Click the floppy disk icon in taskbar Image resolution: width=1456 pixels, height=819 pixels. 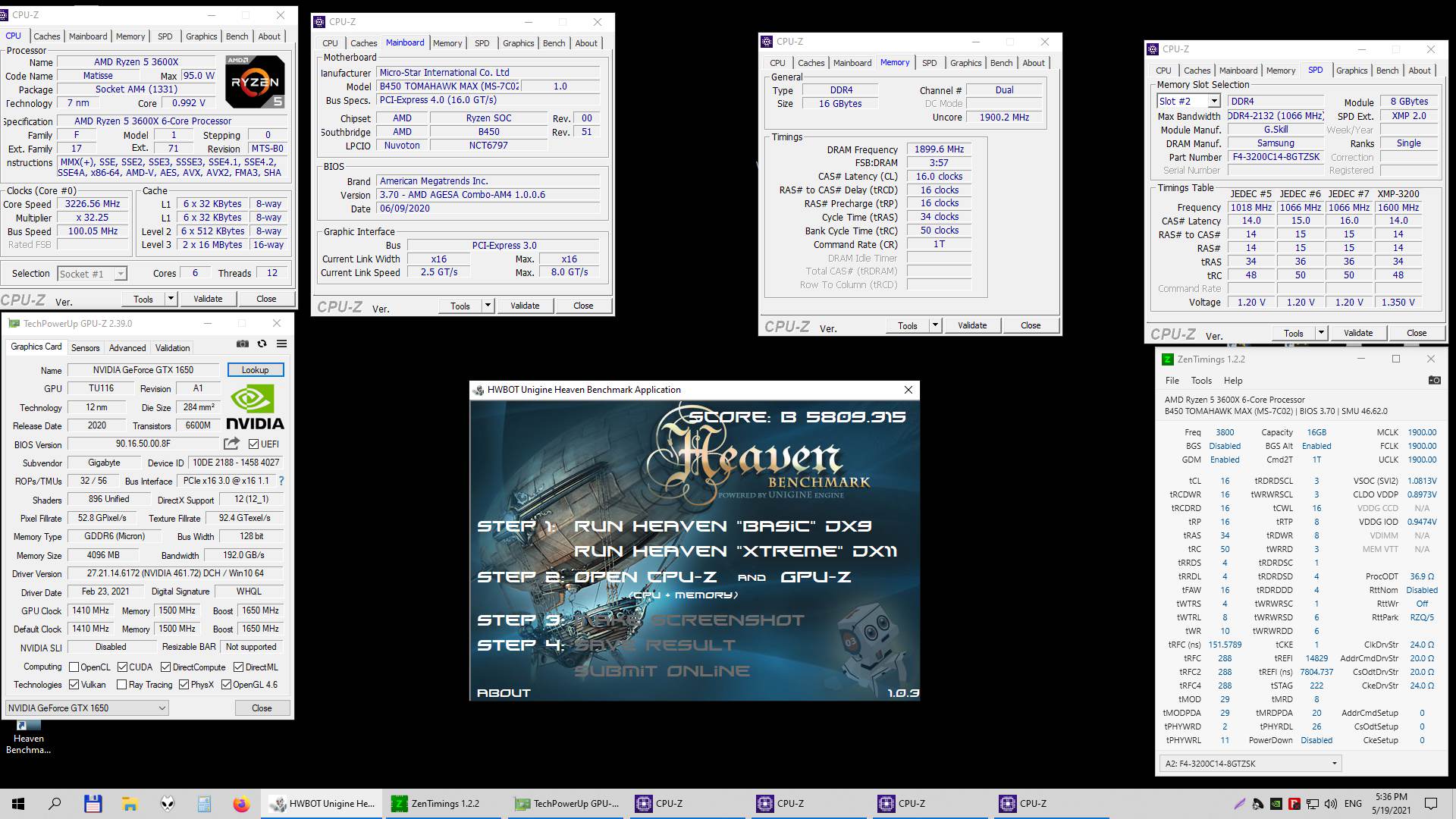tap(93, 804)
